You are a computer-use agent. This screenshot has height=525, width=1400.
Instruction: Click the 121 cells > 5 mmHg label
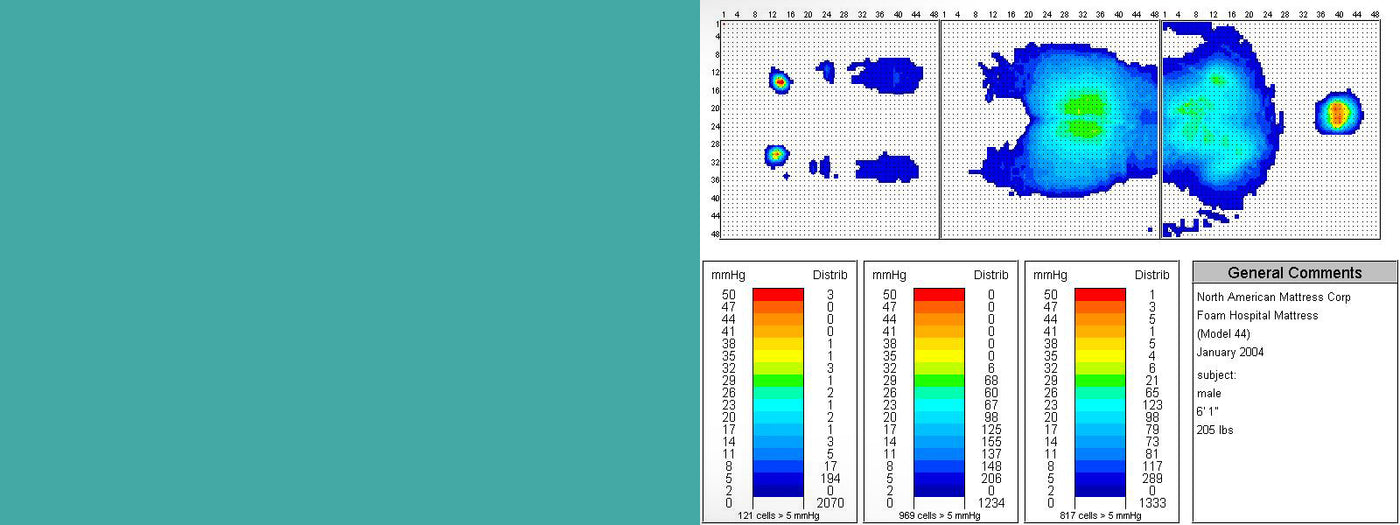tap(777, 515)
